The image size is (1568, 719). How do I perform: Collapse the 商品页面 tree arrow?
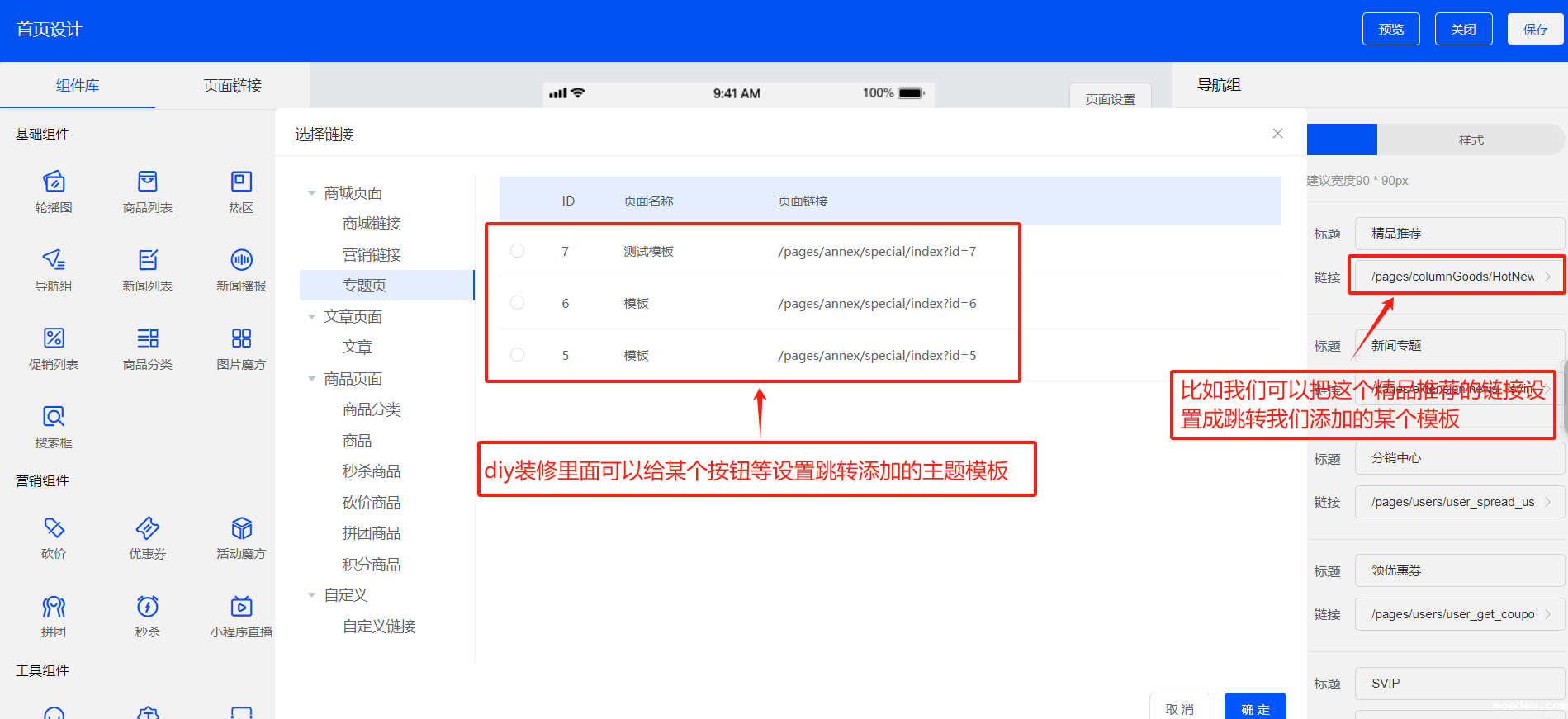312,379
